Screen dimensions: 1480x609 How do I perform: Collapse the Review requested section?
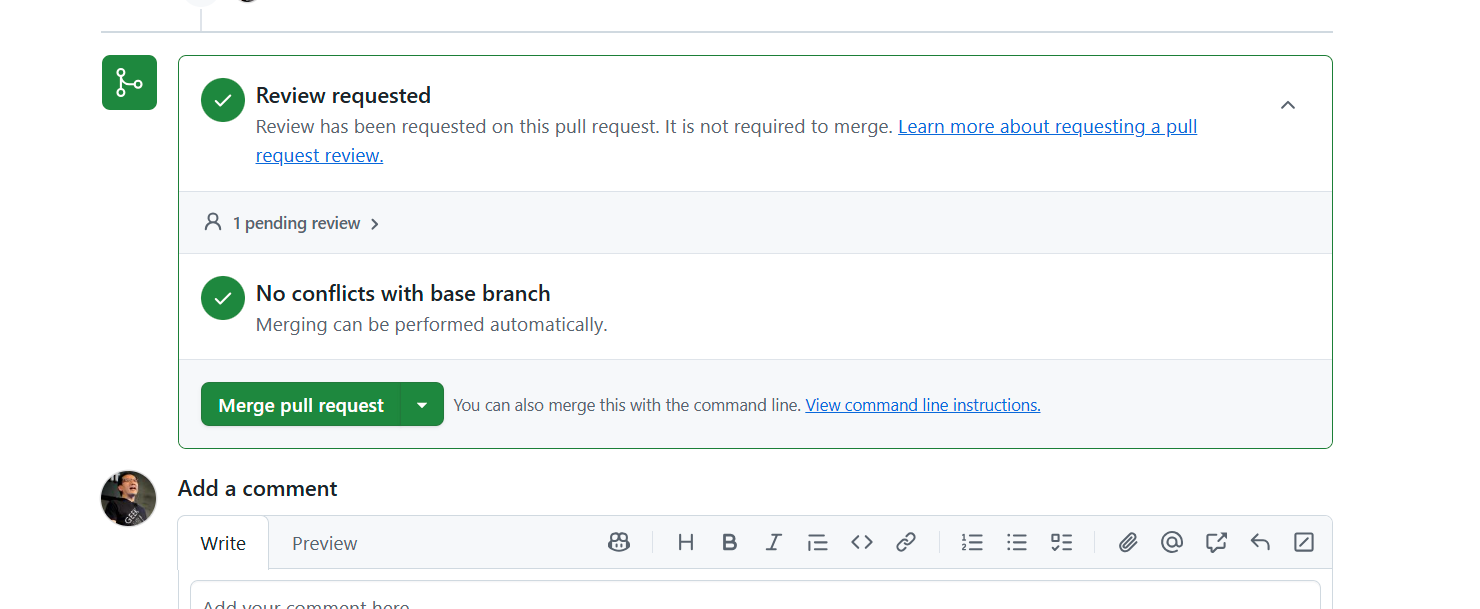tap(1288, 104)
